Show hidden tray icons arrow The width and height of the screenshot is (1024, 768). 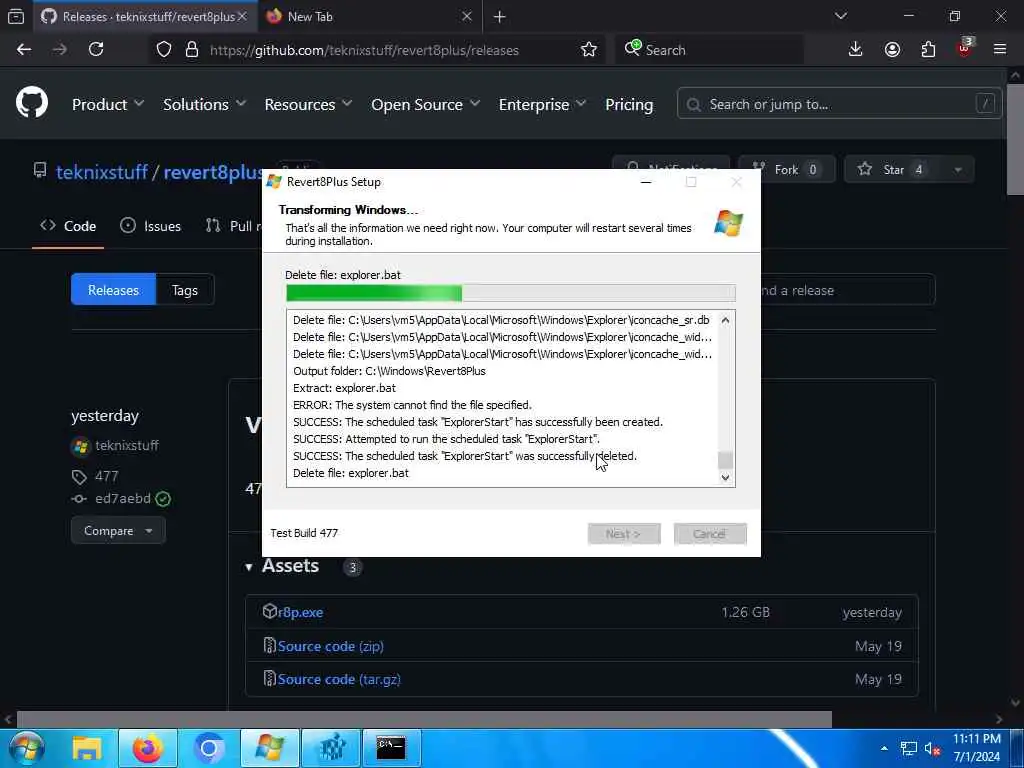point(884,749)
